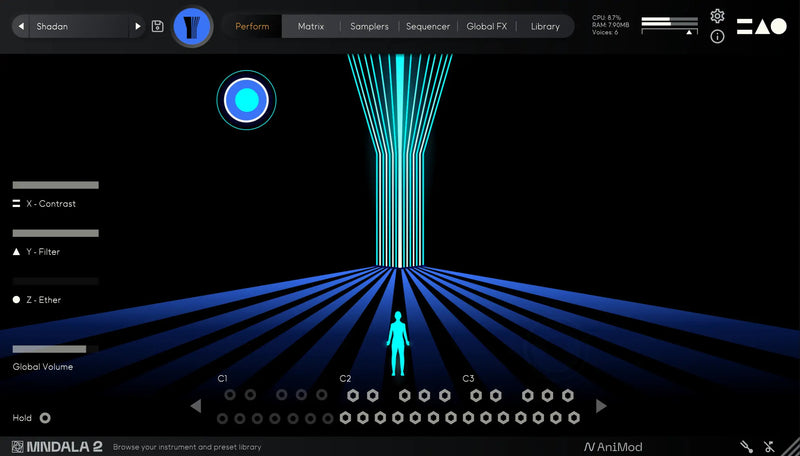
Task: Go to the previous preset with the left arrow
Action: [21, 26]
